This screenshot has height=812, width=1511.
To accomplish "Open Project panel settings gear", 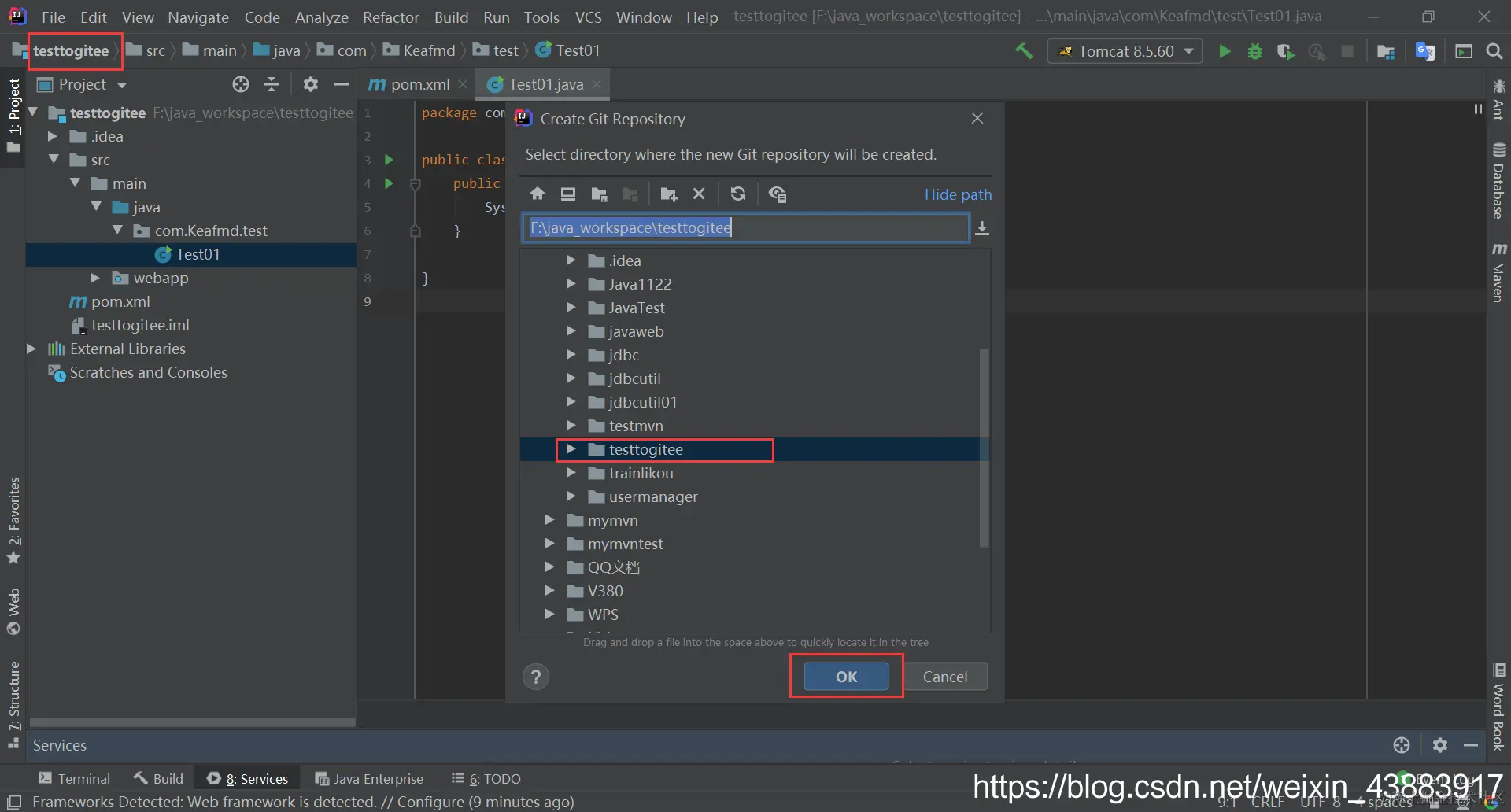I will (311, 84).
